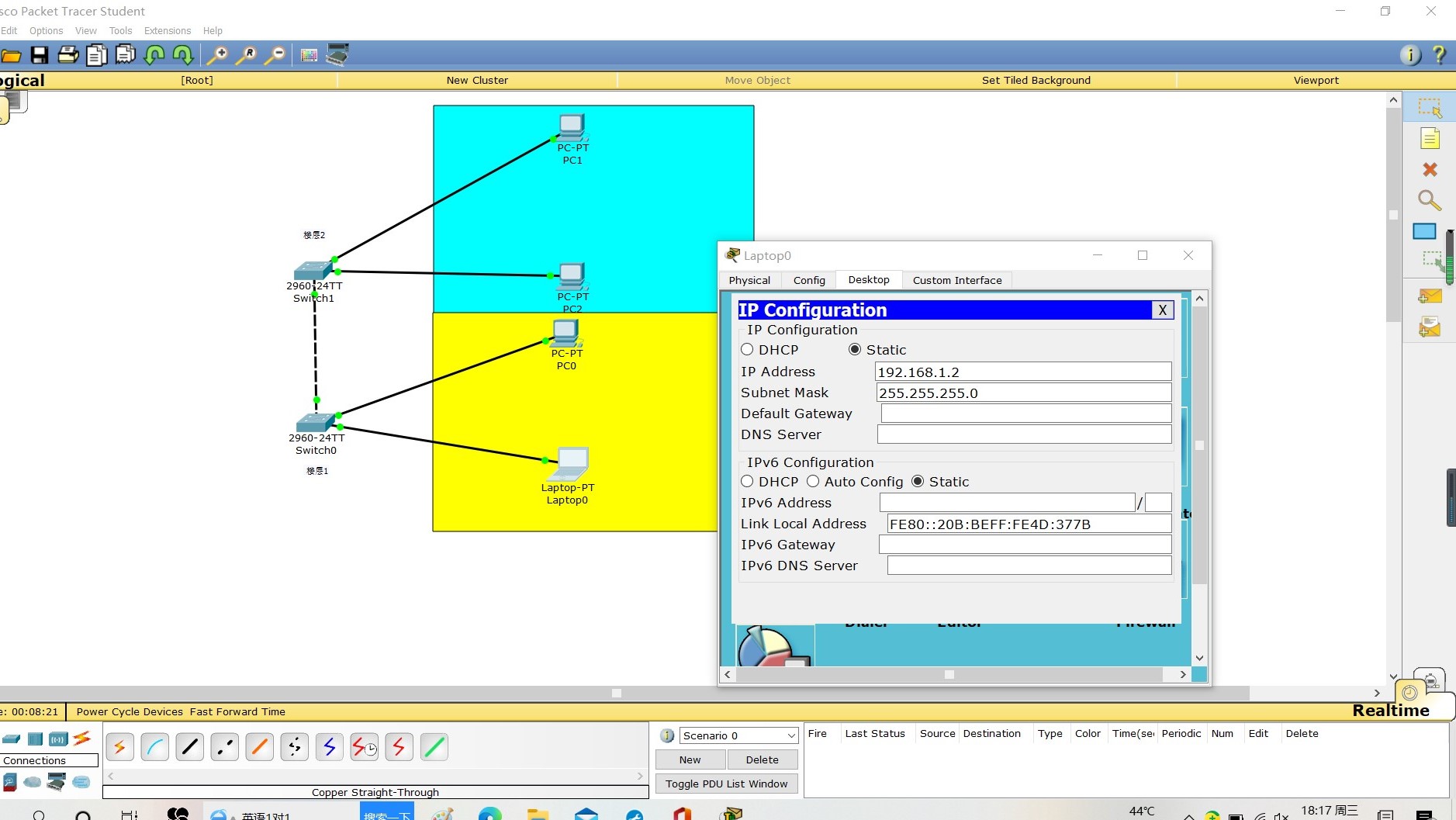Select the Connections lightning category
The height and width of the screenshot is (820, 1456).
tap(82, 739)
